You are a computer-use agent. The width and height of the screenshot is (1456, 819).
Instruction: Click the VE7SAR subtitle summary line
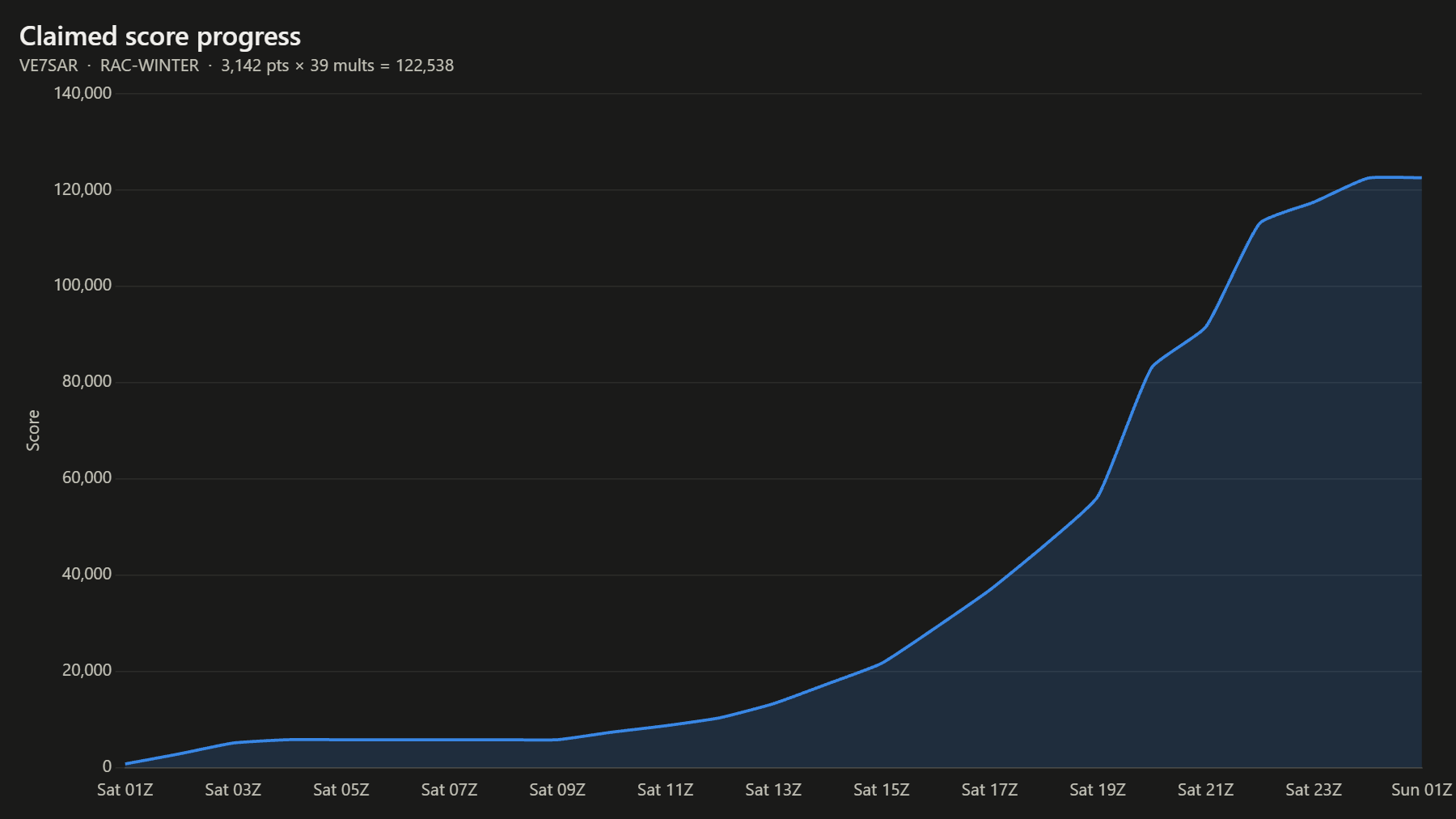click(x=236, y=66)
